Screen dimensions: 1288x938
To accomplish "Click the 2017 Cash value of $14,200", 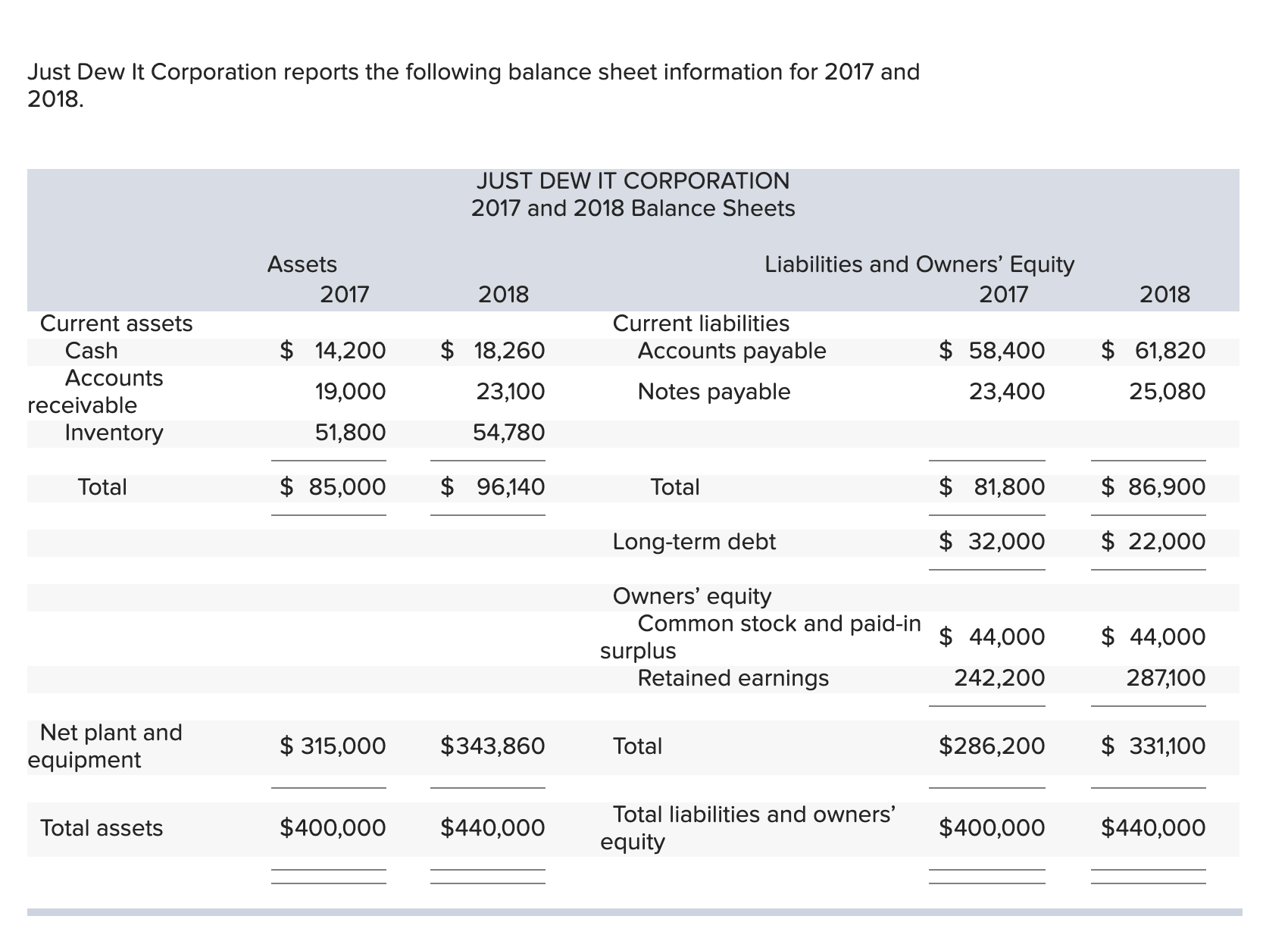I will coord(333,351).
